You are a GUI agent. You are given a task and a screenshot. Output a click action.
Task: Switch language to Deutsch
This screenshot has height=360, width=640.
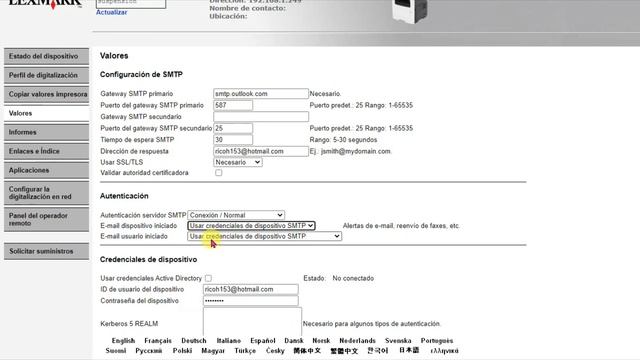[194, 340]
